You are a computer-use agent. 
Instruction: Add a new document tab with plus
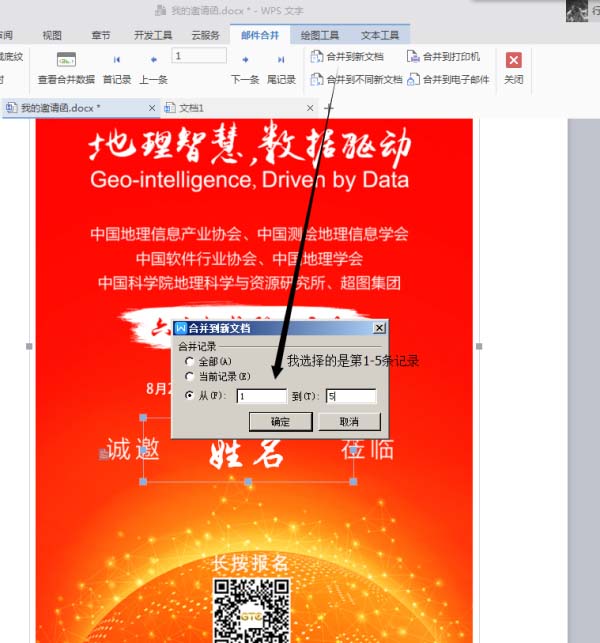click(x=329, y=108)
